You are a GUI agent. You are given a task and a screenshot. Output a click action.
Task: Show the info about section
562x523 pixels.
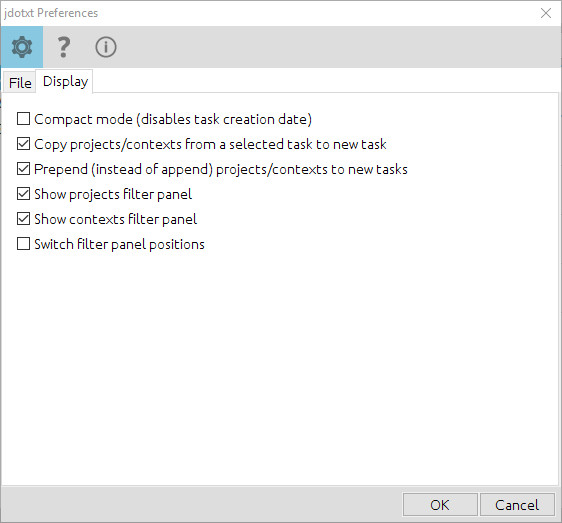pyautogui.click(x=106, y=47)
